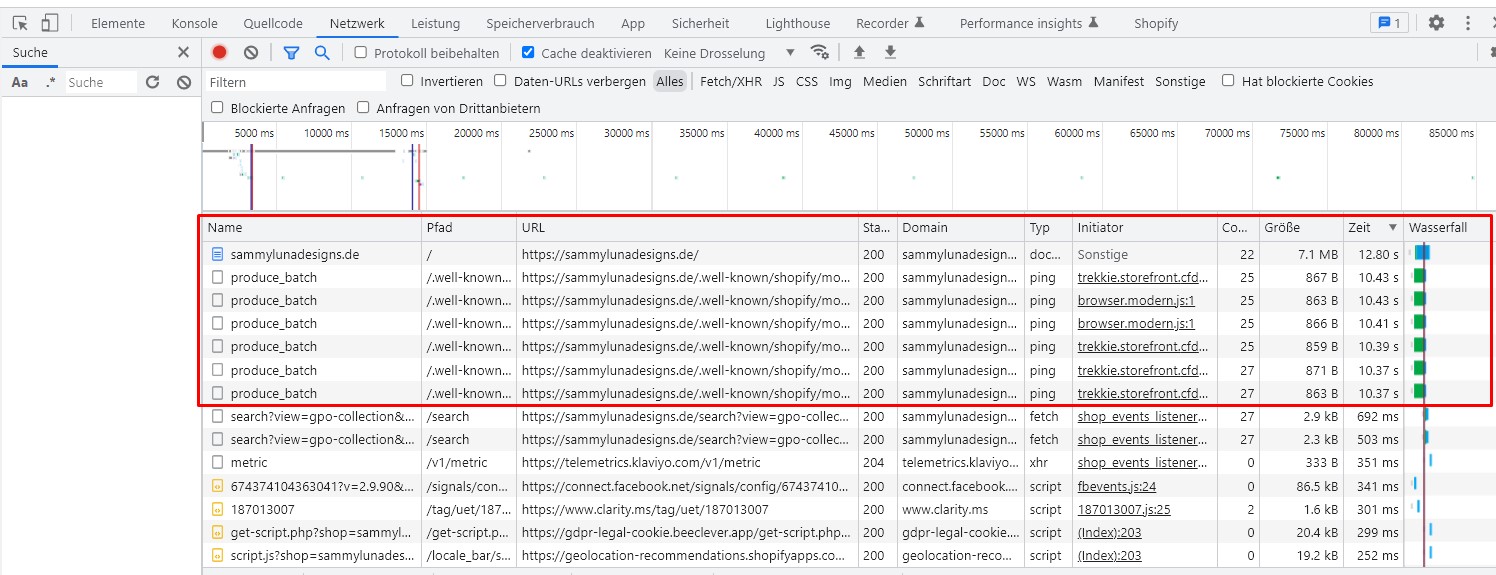Click the telemetrics.klaviyo domain cell
Image resolution: width=1496 pixels, height=575 pixels.
[x=961, y=462]
